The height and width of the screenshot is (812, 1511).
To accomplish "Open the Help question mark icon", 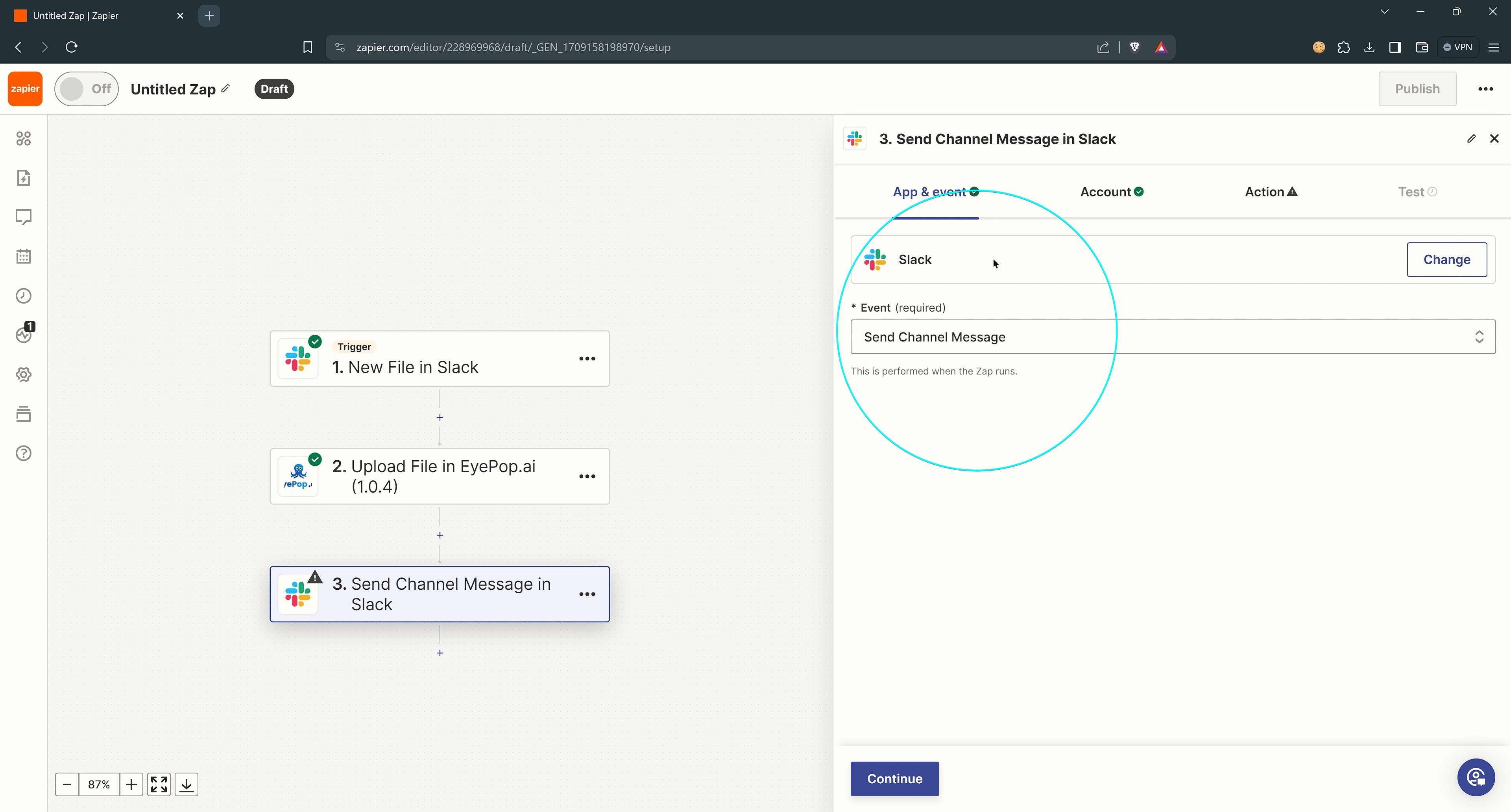I will point(24,452).
